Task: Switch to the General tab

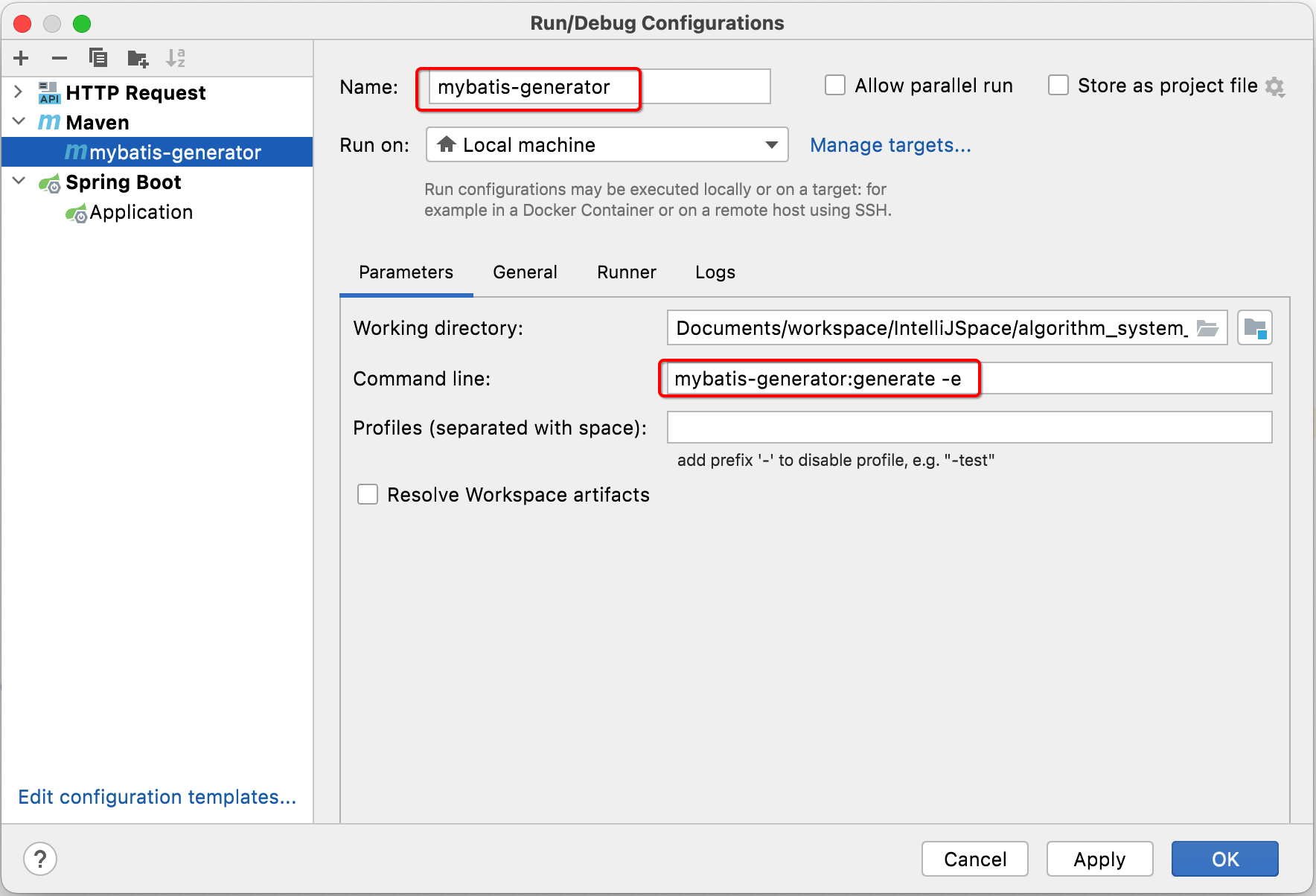Action: pyautogui.click(x=525, y=272)
